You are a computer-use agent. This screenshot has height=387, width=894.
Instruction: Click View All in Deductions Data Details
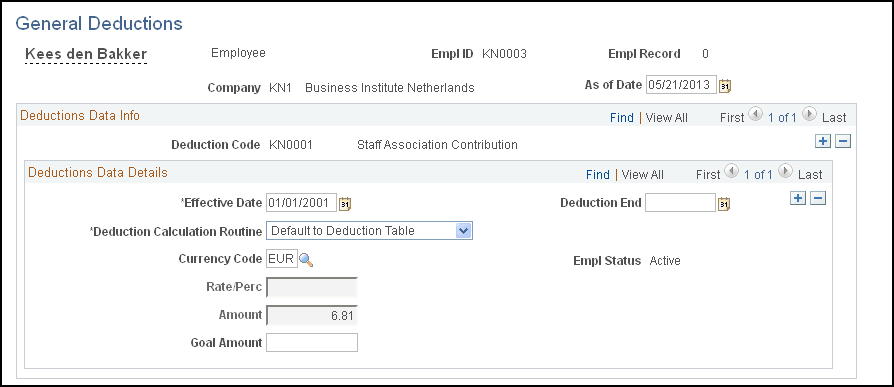point(643,174)
